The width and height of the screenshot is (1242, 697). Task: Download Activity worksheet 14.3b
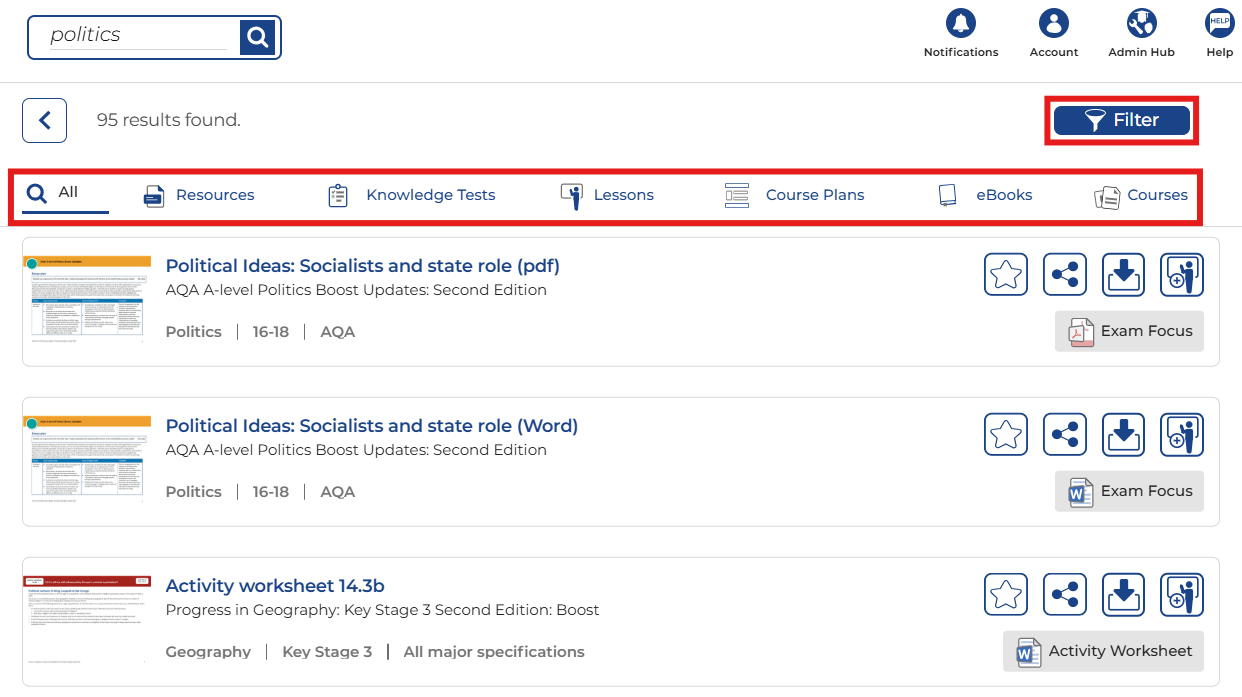coord(1123,594)
